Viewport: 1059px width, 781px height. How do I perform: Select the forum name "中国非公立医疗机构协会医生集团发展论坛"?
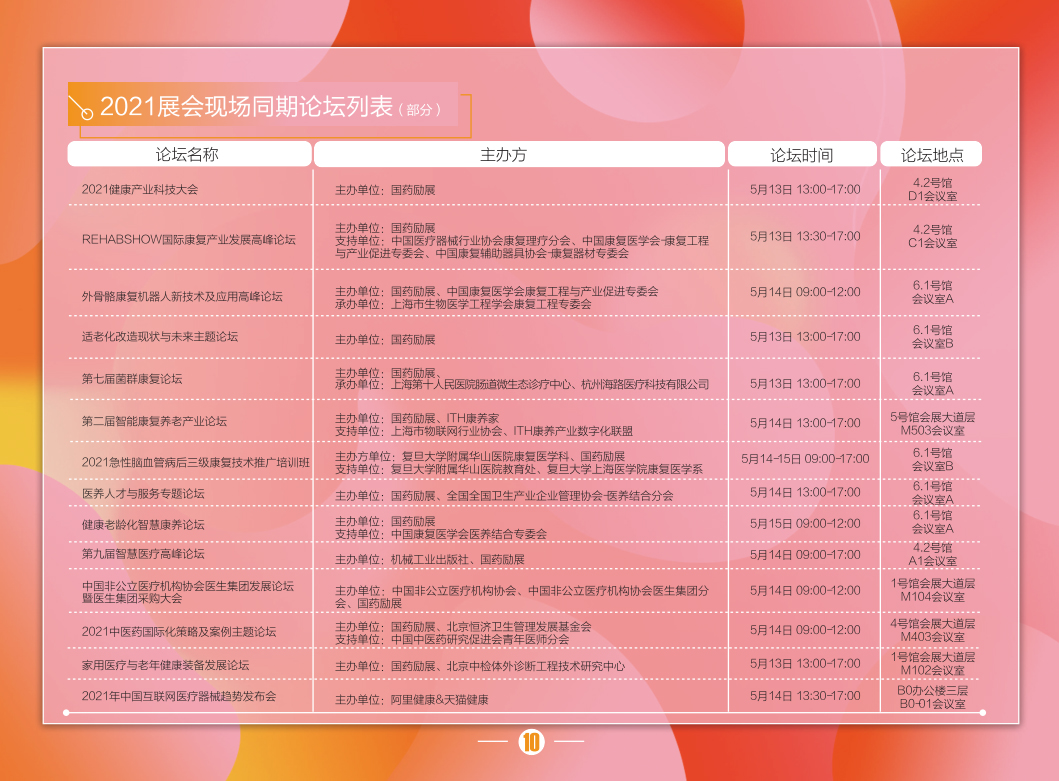click(x=188, y=586)
